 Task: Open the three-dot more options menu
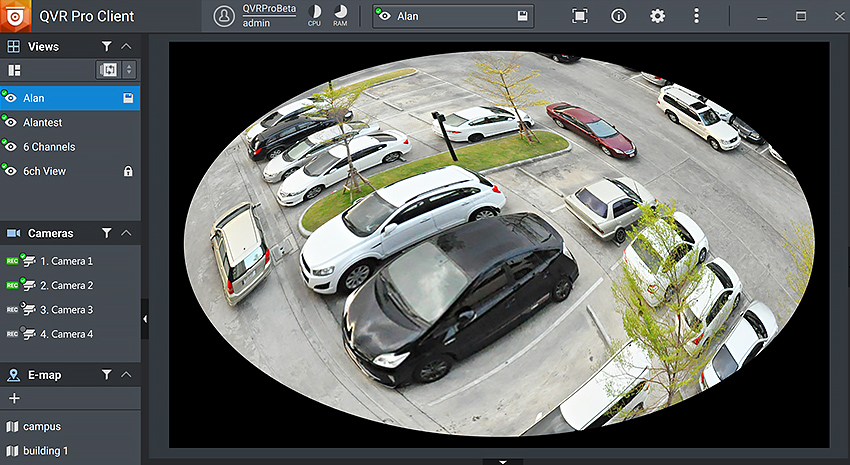coord(696,16)
